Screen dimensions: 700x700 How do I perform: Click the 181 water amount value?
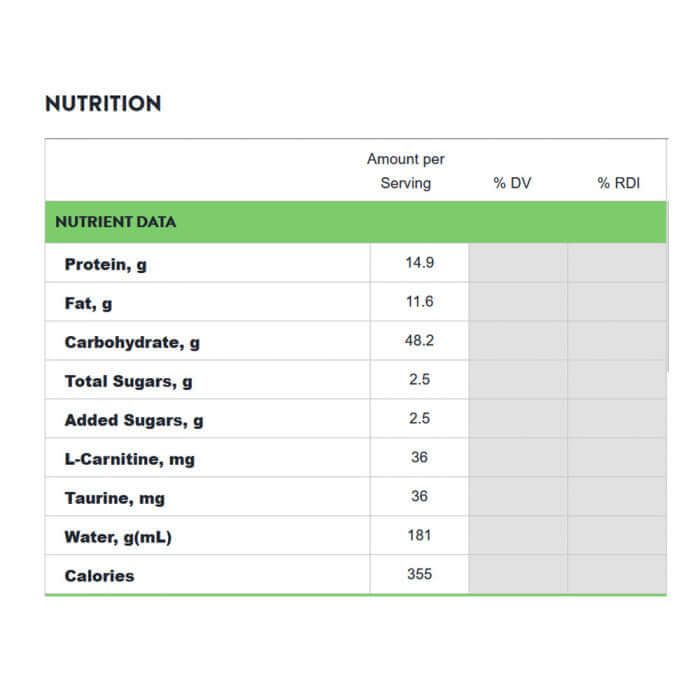[x=419, y=535]
